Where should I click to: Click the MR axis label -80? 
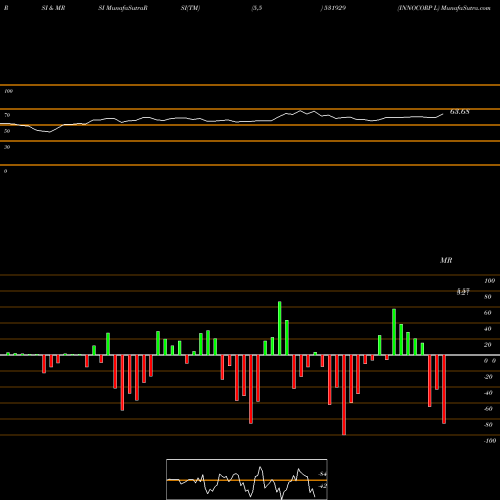[x=488, y=425]
